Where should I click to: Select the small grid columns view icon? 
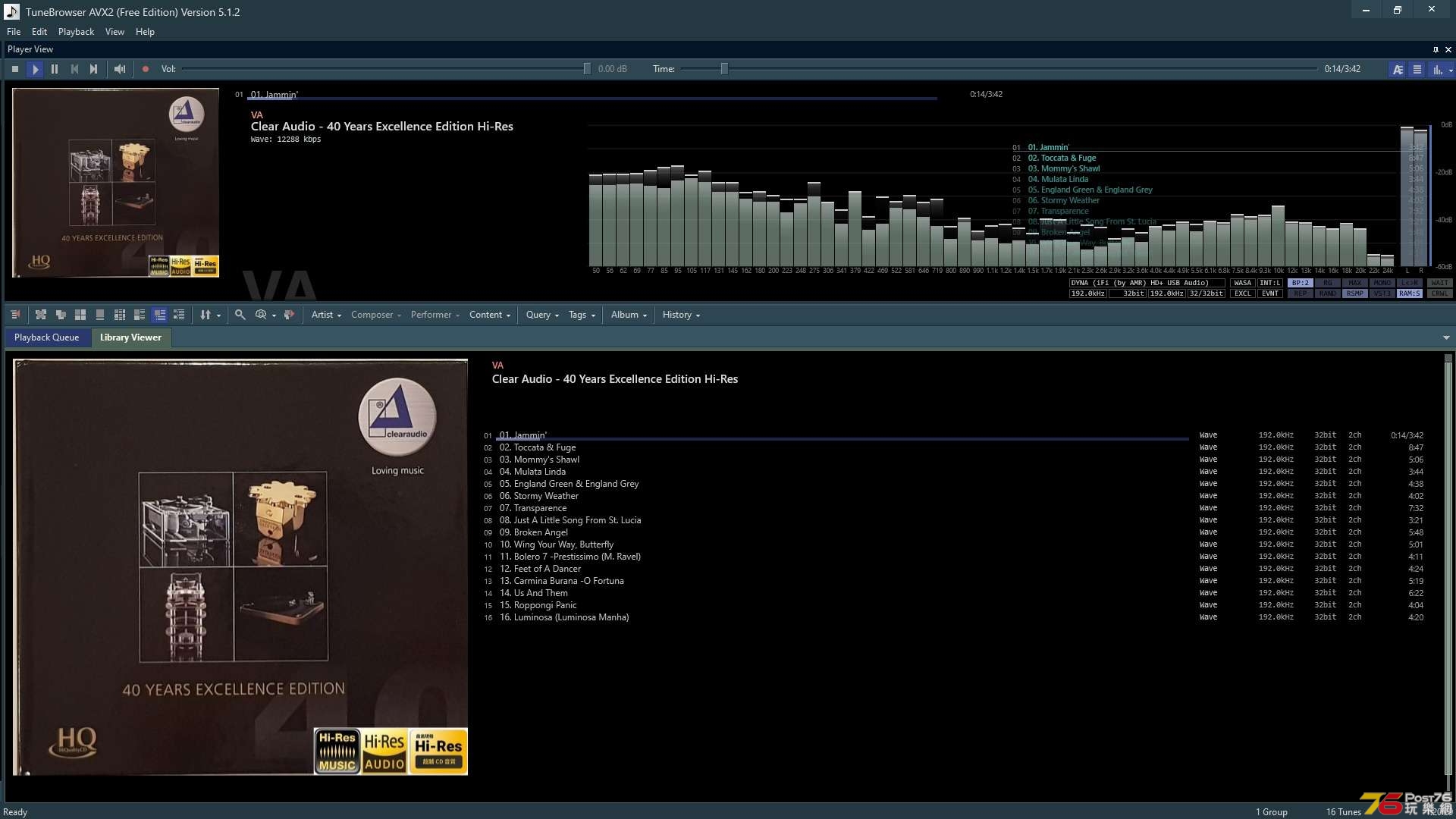(x=120, y=315)
